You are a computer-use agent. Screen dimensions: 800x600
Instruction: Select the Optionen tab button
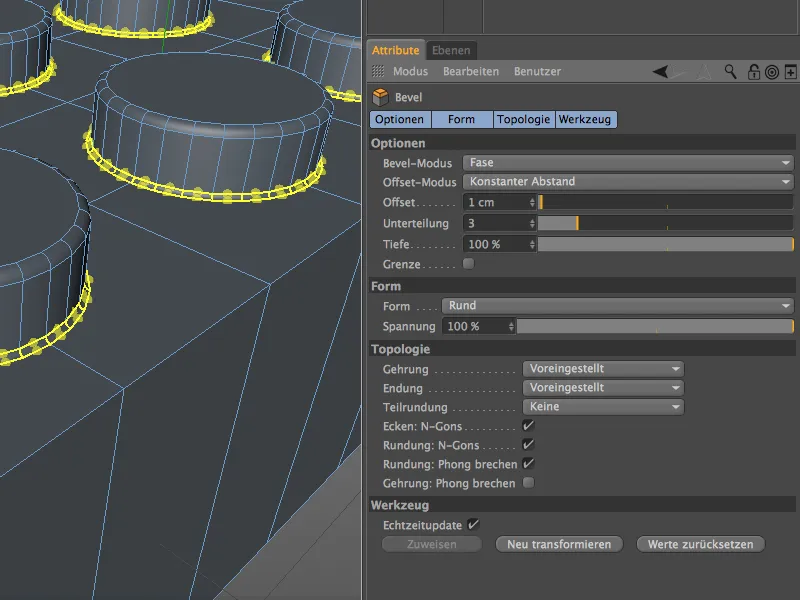click(401, 119)
